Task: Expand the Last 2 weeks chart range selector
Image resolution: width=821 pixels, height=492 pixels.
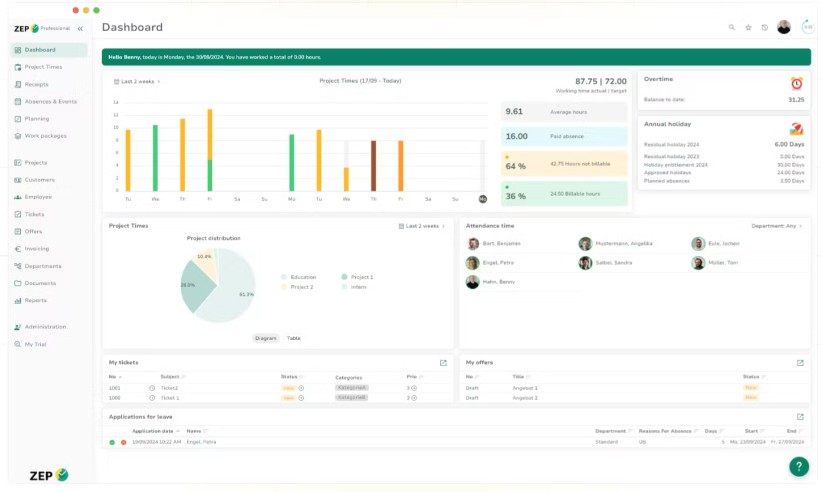Action: click(x=138, y=82)
